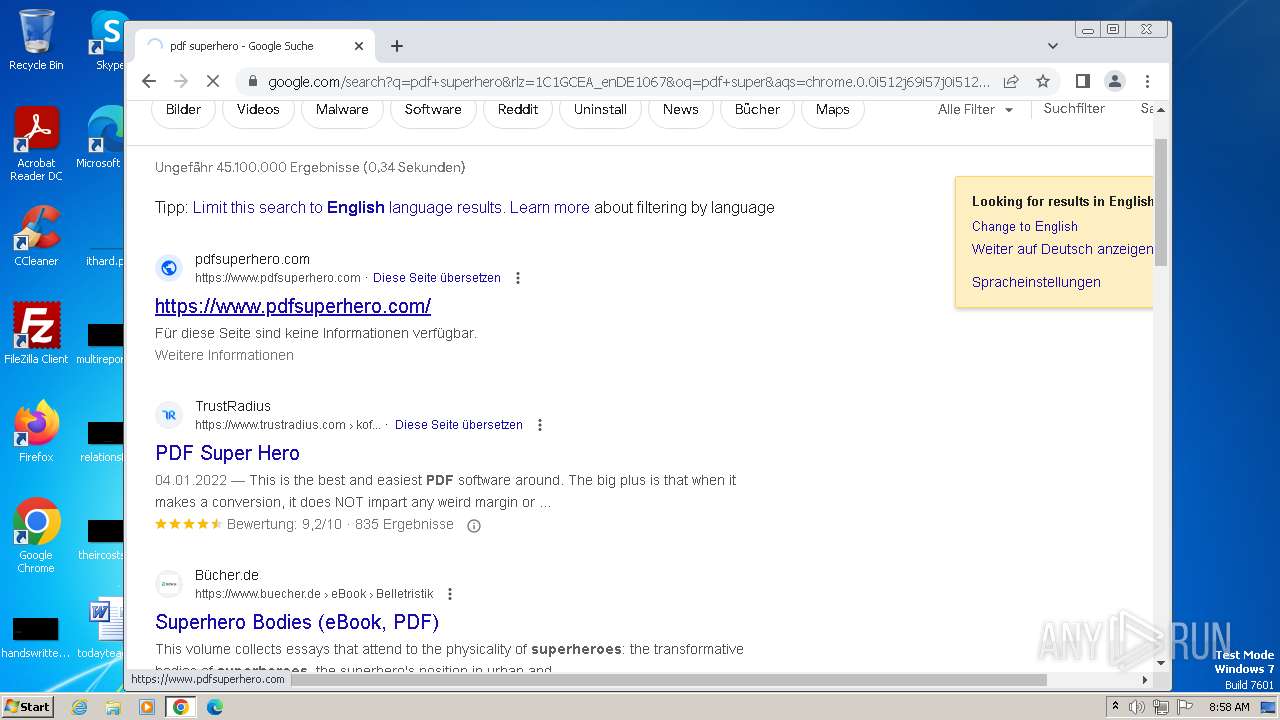The width and height of the screenshot is (1280, 720).
Task: Open the Recycle Bin on desktop
Action: (36, 40)
